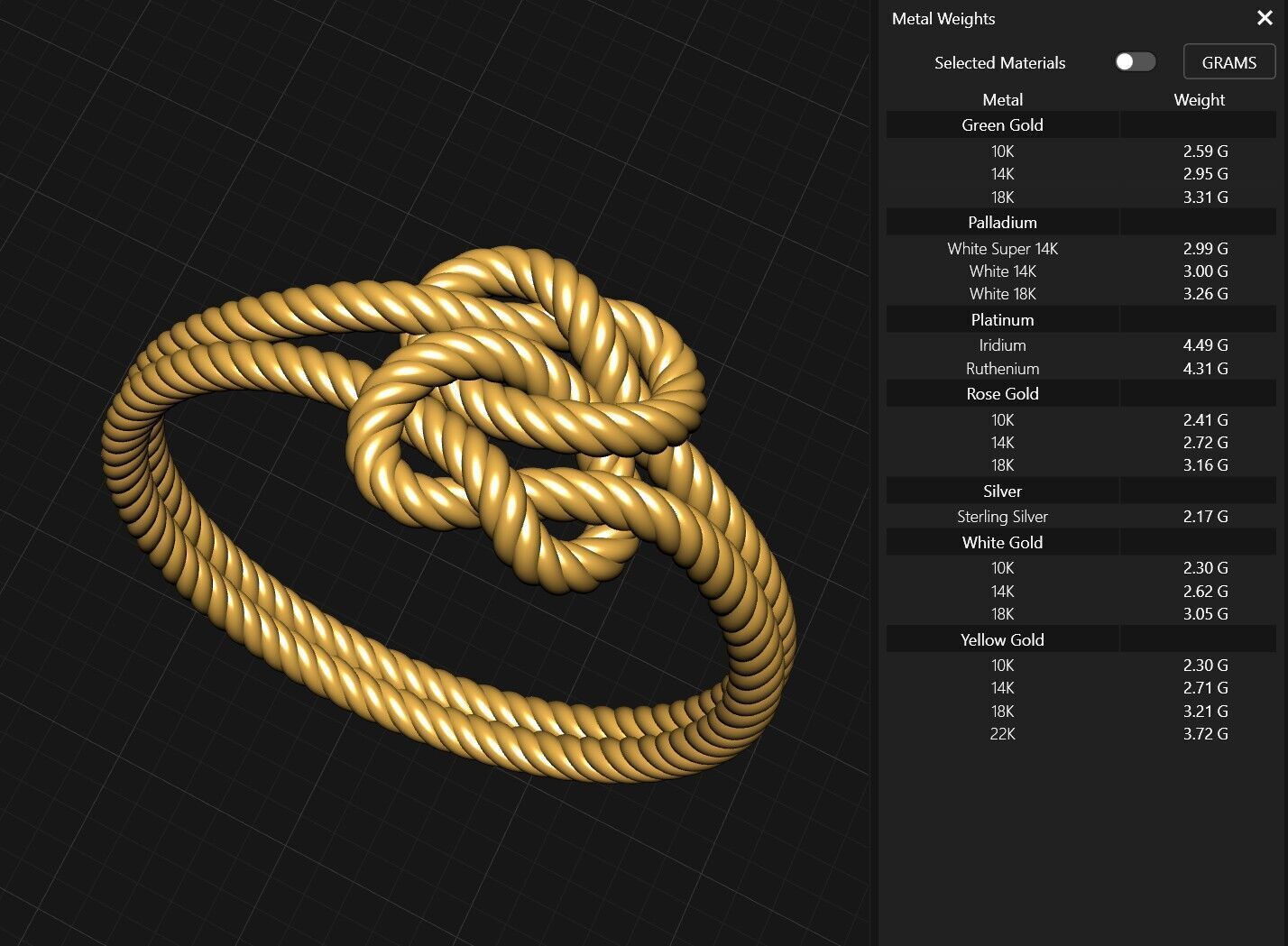Click the rope knot ring model
The height and width of the screenshot is (946, 1288).
pos(448,514)
